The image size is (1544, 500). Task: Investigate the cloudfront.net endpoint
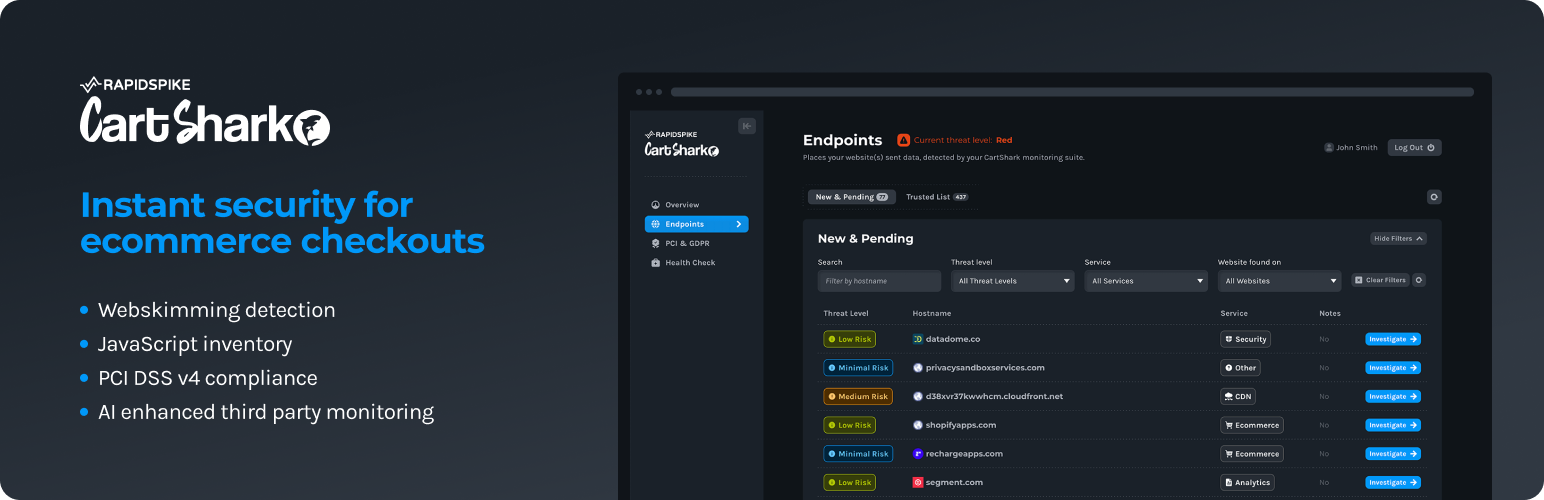[1393, 396]
